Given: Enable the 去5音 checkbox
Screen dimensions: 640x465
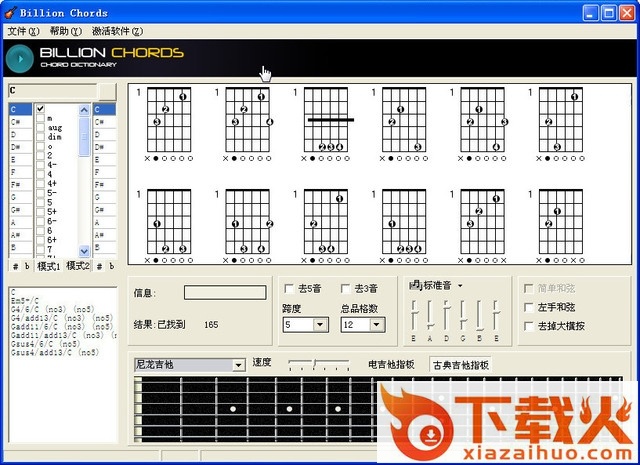Looking at the screenshot, I should coord(289,289).
